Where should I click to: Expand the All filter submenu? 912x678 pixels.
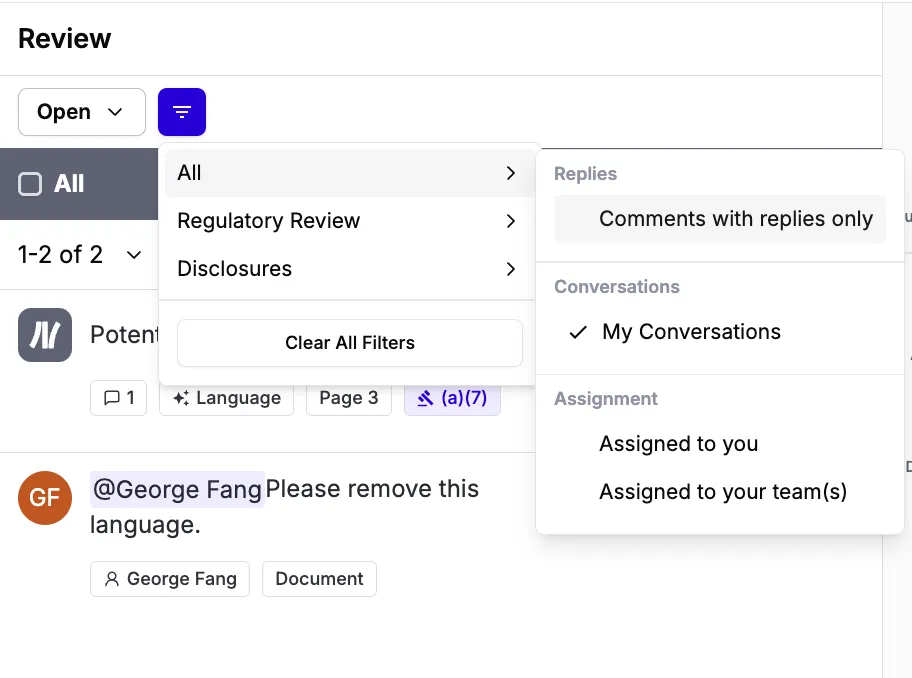[x=349, y=173]
